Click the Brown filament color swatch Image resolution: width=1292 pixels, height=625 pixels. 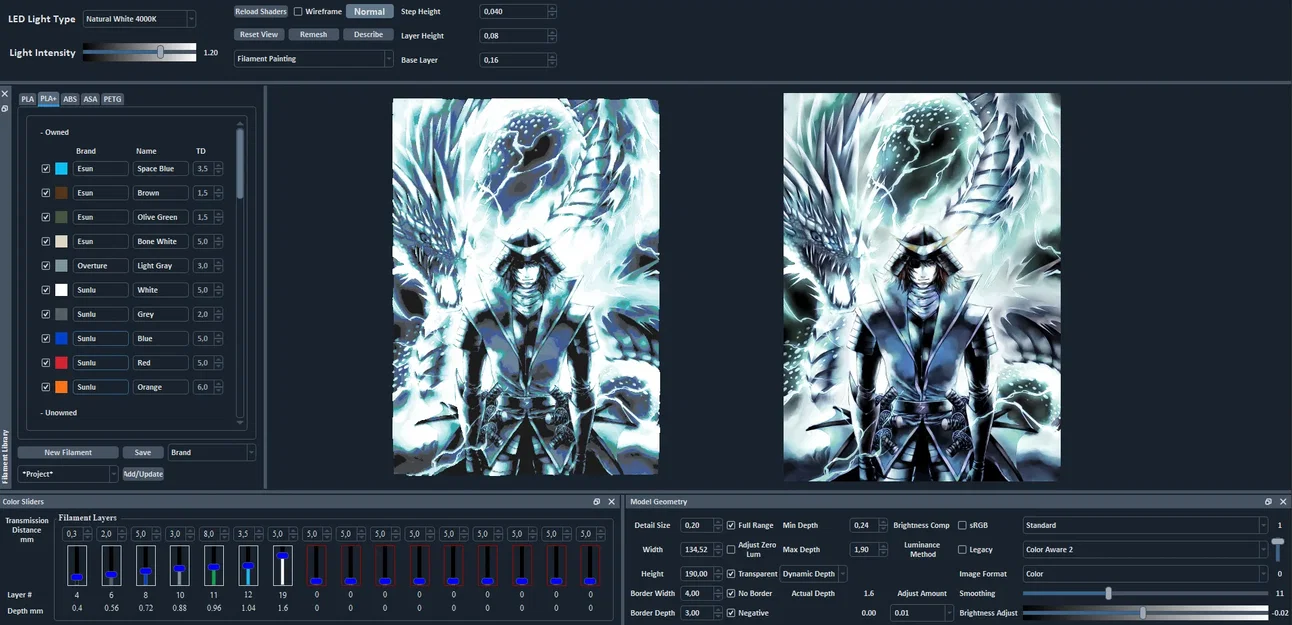(x=61, y=193)
